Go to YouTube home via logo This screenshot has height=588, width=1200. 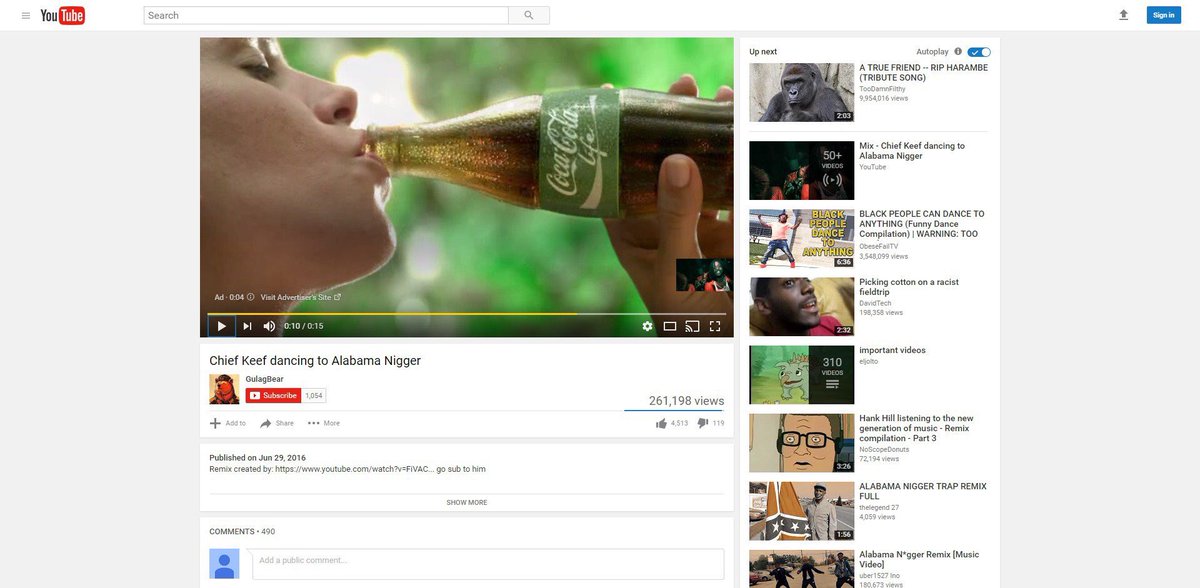[63, 15]
